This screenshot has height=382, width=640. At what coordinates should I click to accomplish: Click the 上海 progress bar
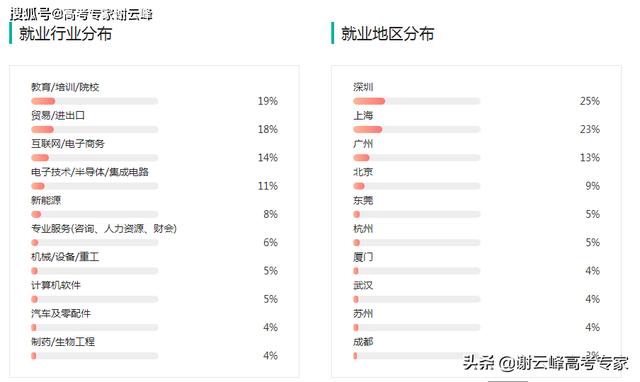click(x=417, y=129)
